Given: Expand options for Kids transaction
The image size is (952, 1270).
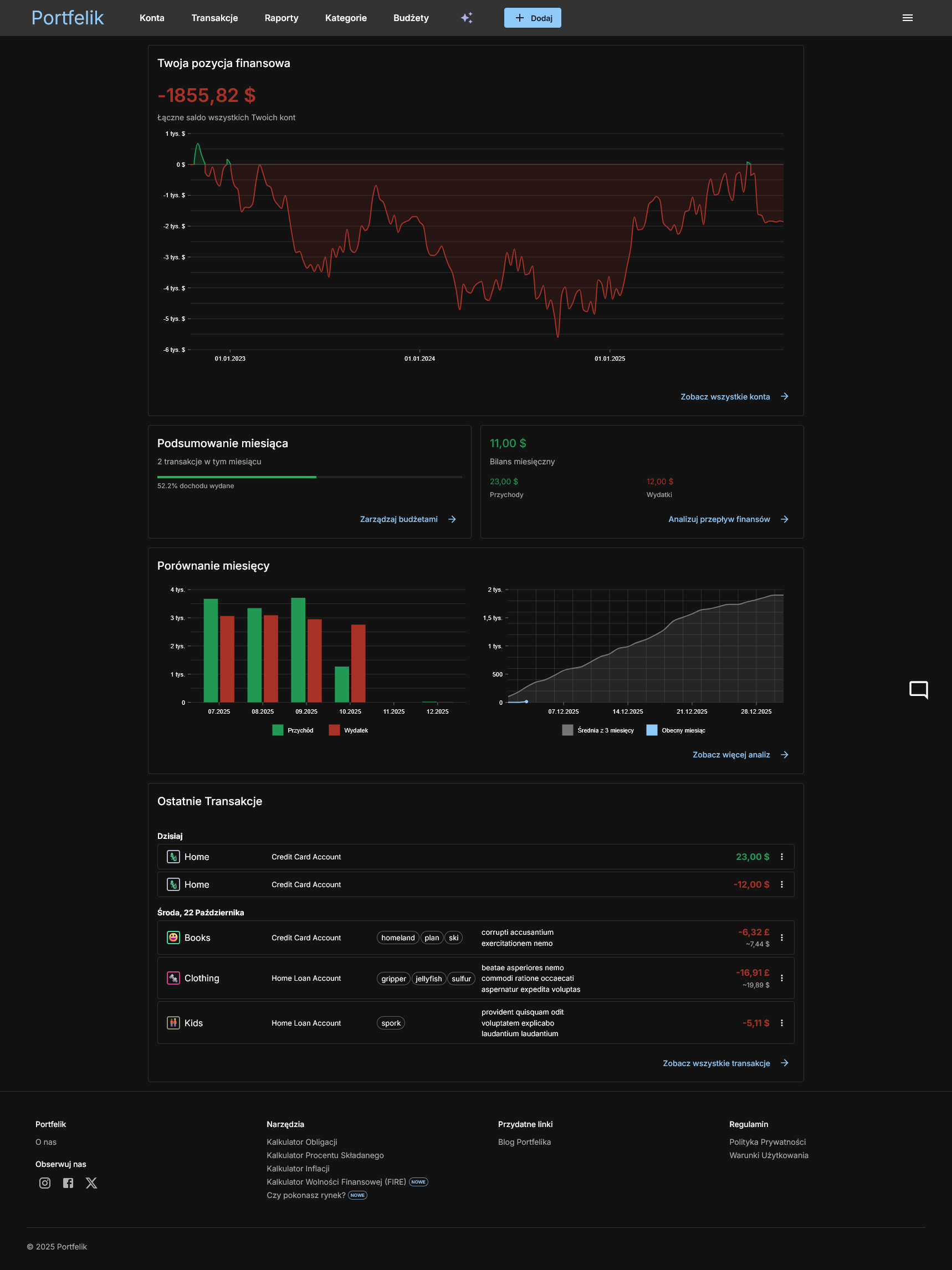Looking at the screenshot, I should 781,1022.
